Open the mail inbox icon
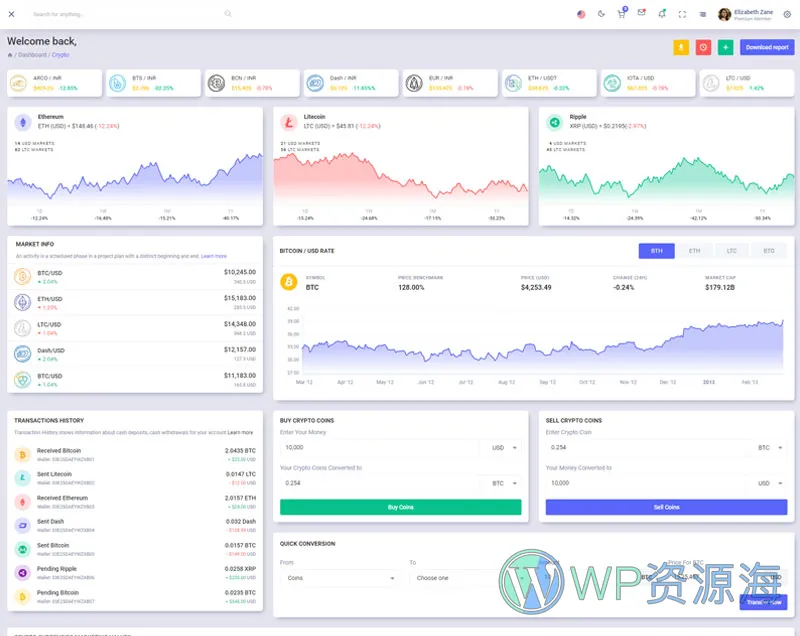 [x=641, y=14]
